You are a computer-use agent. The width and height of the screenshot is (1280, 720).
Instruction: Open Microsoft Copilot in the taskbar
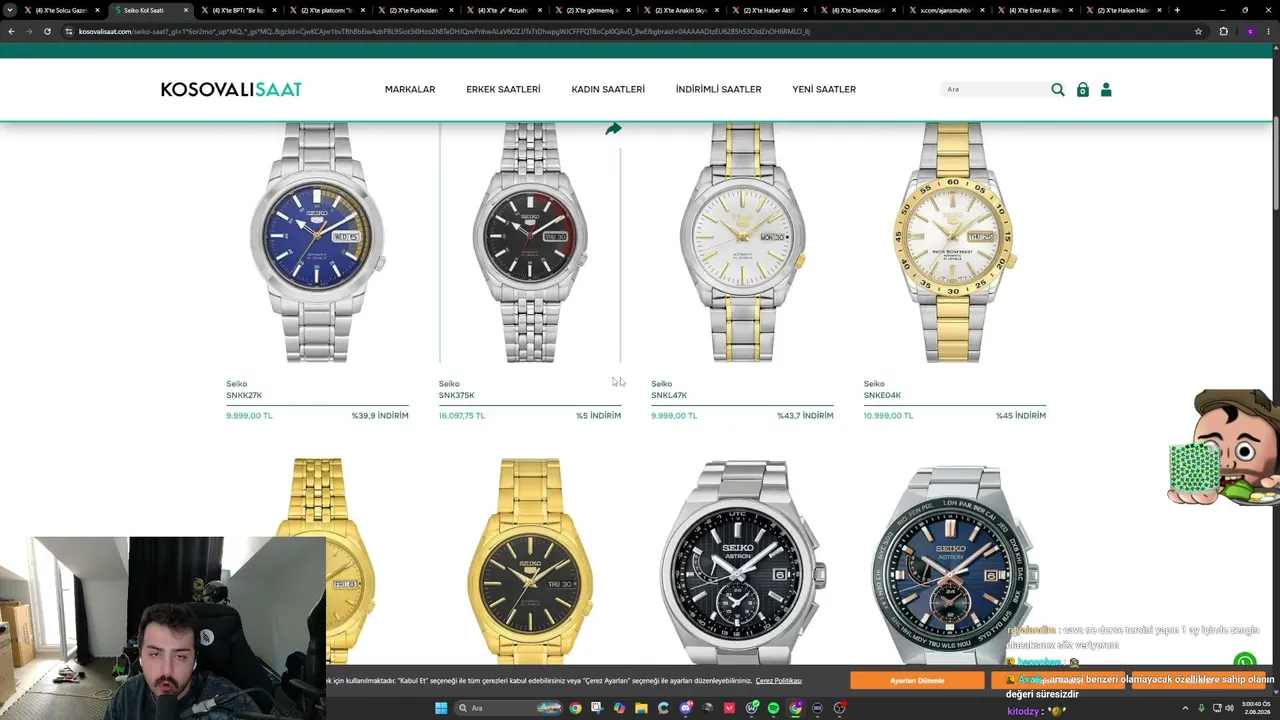619,708
